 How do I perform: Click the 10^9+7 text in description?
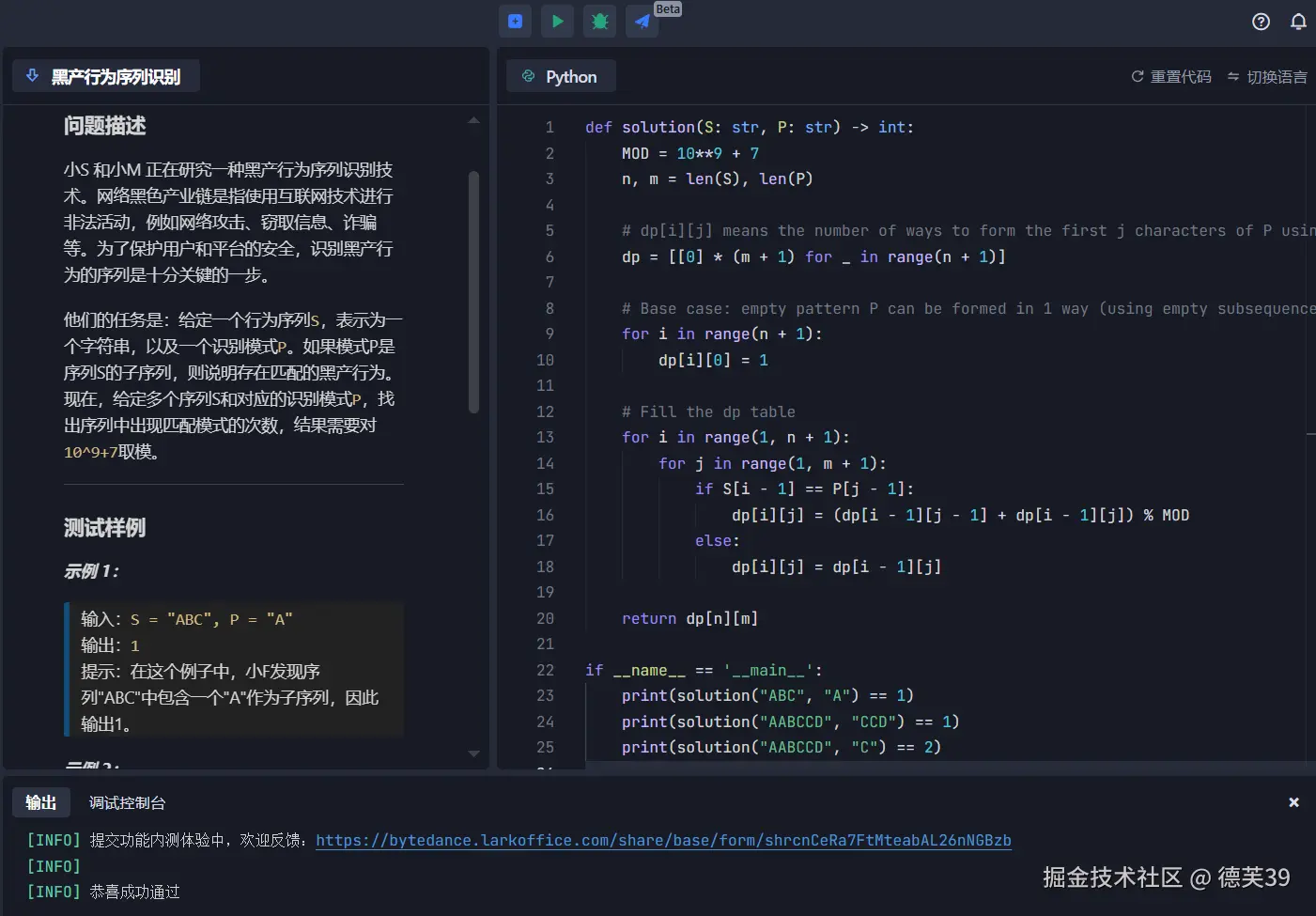pos(91,452)
